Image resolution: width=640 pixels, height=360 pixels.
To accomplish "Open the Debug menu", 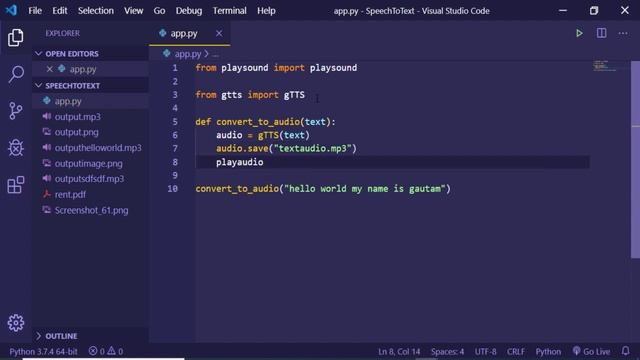I will 189,11.
